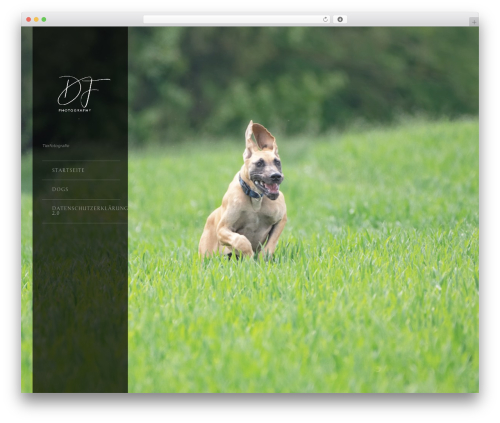Open a new tab with plus button
This screenshot has height=423, width=500.
[474, 22]
